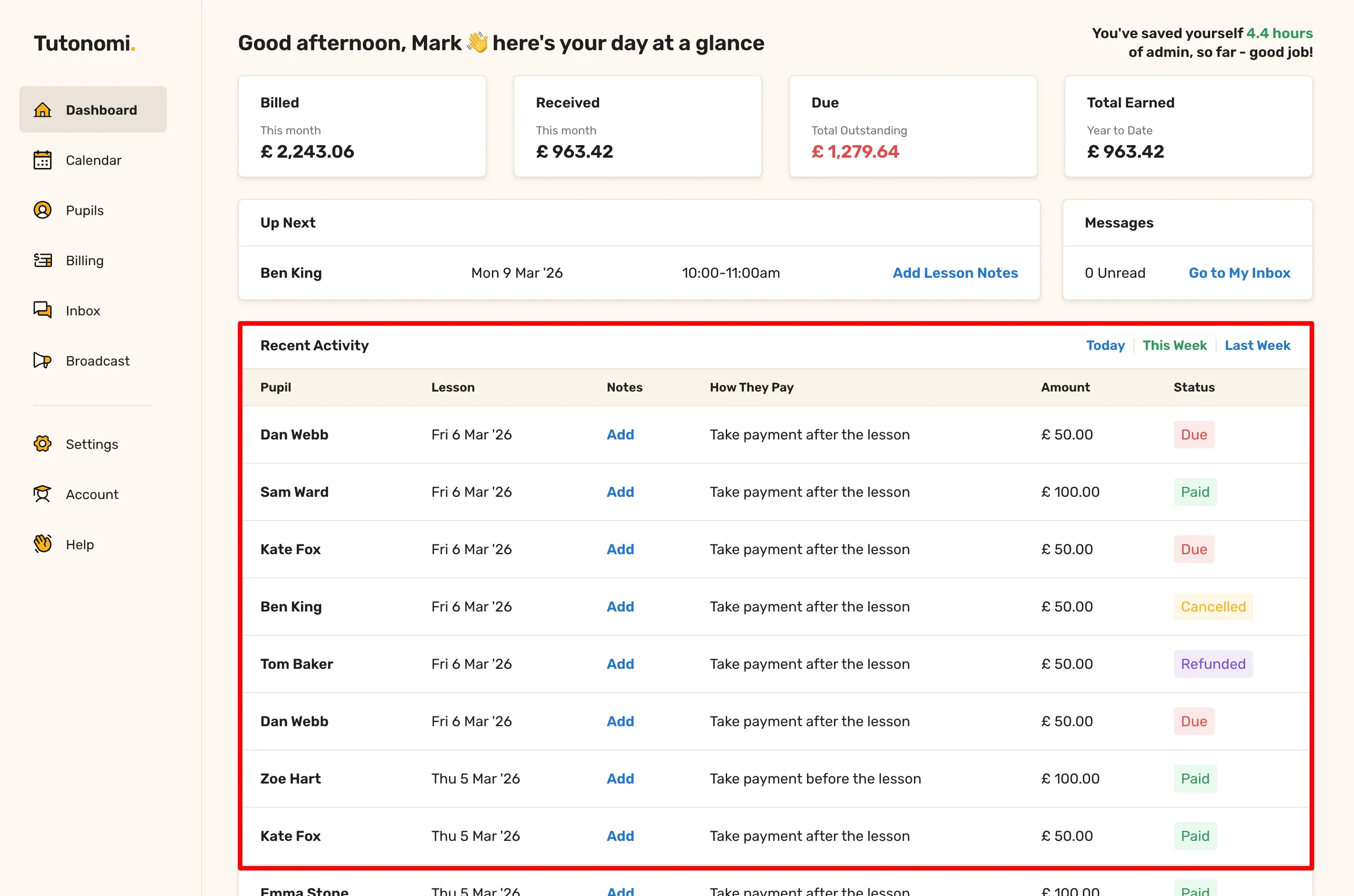The width and height of the screenshot is (1354, 896).
Task: Open Calendar via its calendar icon
Action: pyautogui.click(x=42, y=160)
